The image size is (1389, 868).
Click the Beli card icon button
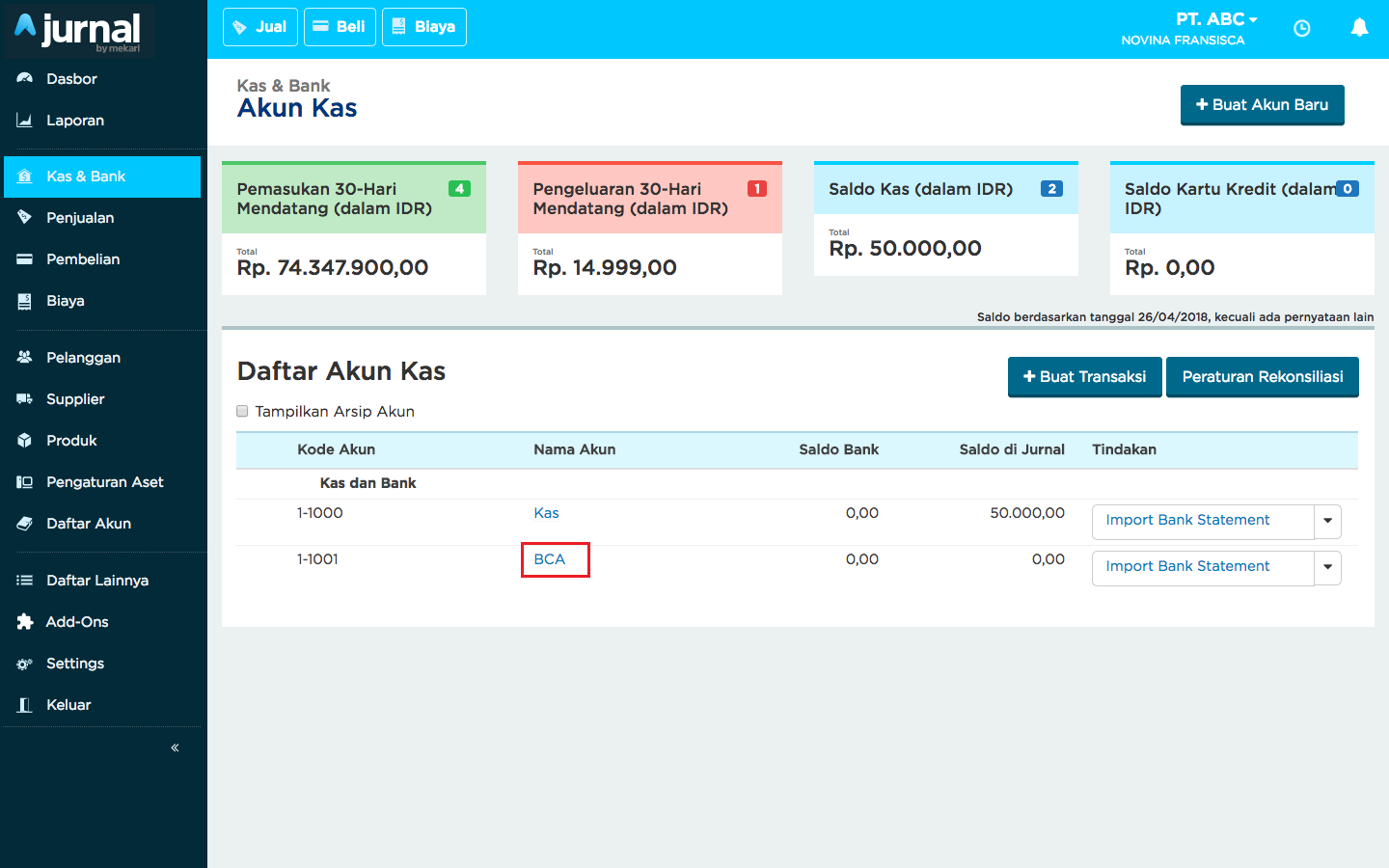[340, 27]
